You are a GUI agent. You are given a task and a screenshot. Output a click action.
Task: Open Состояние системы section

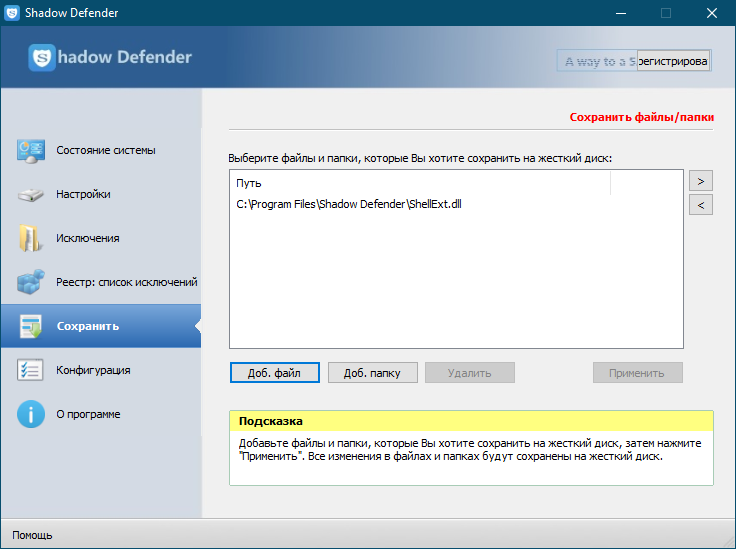(106, 150)
